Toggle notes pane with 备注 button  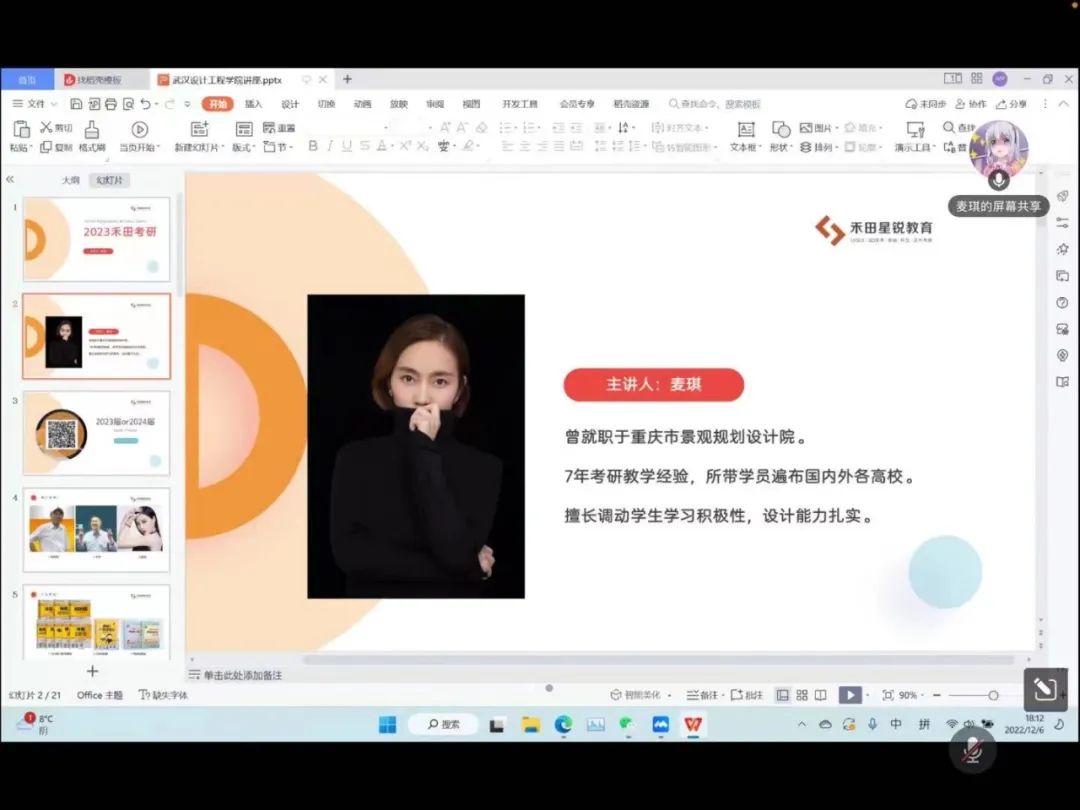tap(702, 695)
